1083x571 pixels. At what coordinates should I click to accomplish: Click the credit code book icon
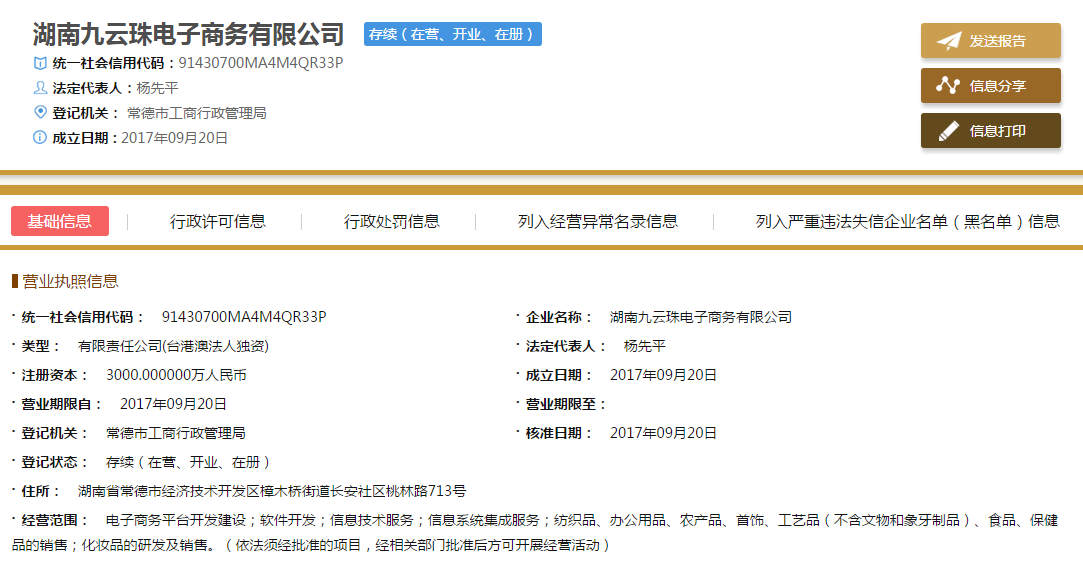(40, 63)
